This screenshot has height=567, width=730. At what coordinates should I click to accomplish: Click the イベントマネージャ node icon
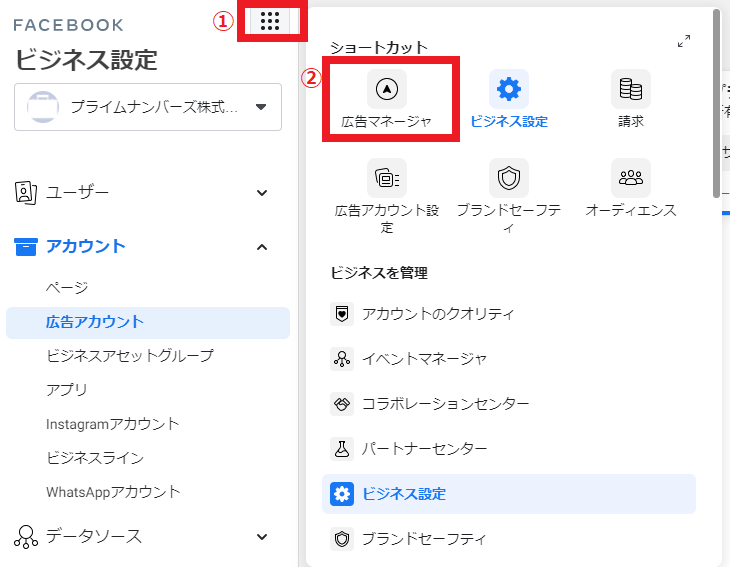click(x=342, y=359)
